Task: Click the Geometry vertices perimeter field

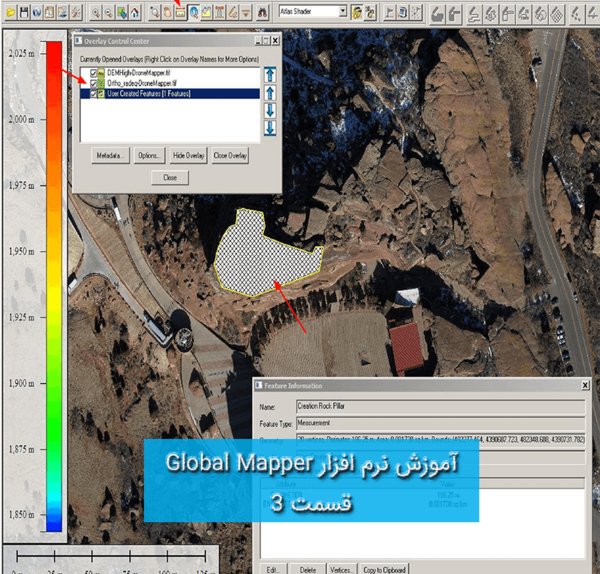Action: (440, 439)
